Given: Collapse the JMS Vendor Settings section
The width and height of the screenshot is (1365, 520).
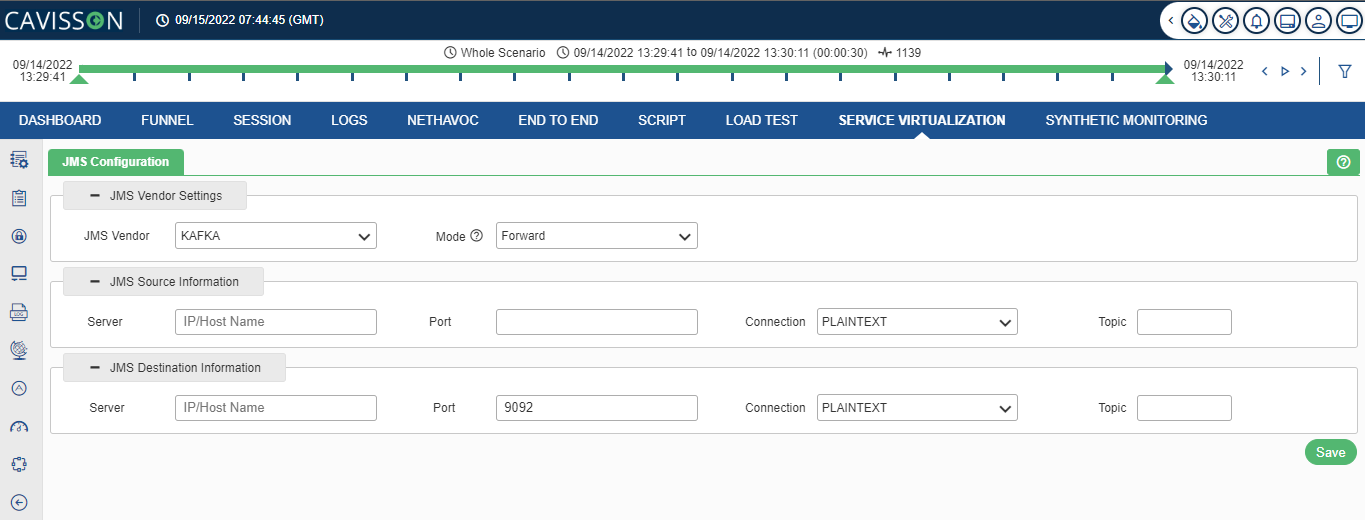Looking at the screenshot, I should tap(95, 196).
